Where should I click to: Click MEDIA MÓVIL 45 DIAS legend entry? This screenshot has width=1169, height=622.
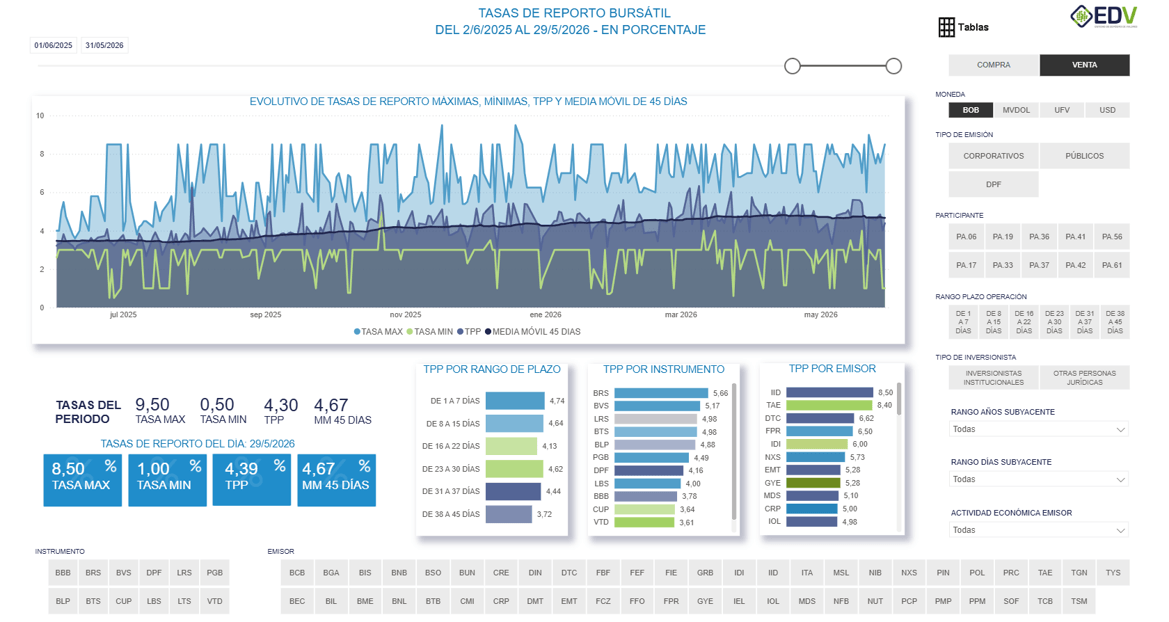click(x=532, y=332)
